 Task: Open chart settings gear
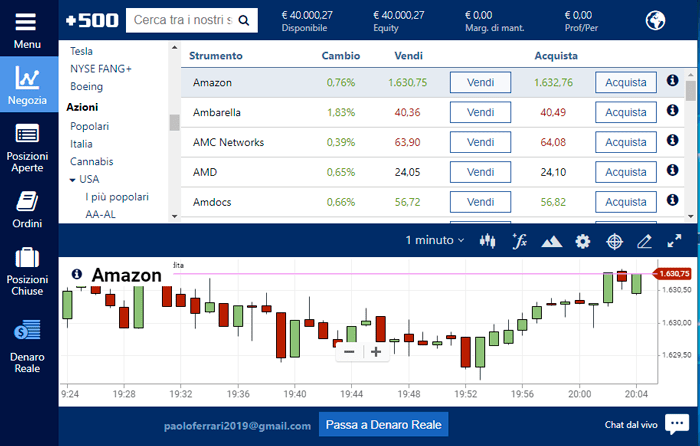pyautogui.click(x=583, y=242)
